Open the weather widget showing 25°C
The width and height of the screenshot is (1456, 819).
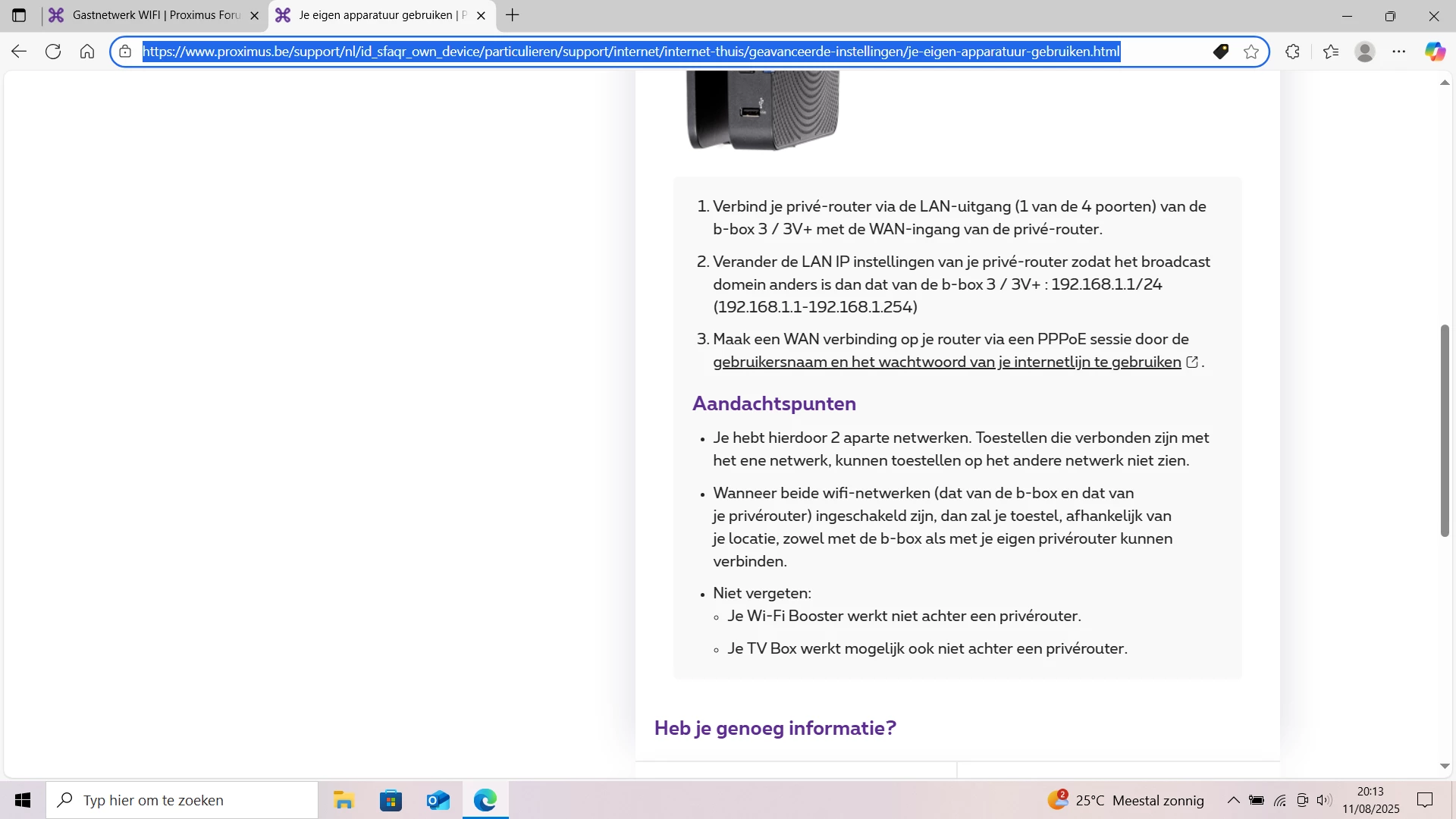point(1126,800)
